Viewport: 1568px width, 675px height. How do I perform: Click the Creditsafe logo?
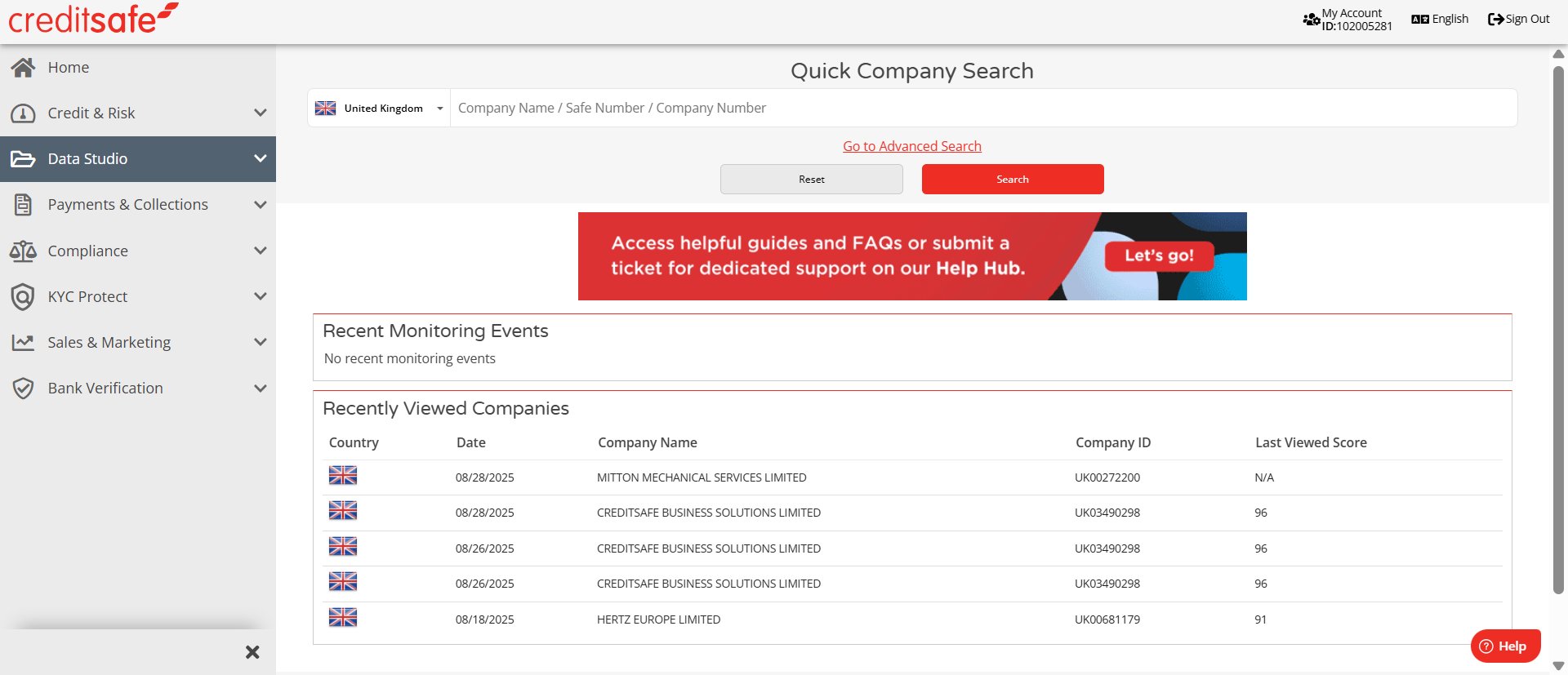tap(93, 19)
